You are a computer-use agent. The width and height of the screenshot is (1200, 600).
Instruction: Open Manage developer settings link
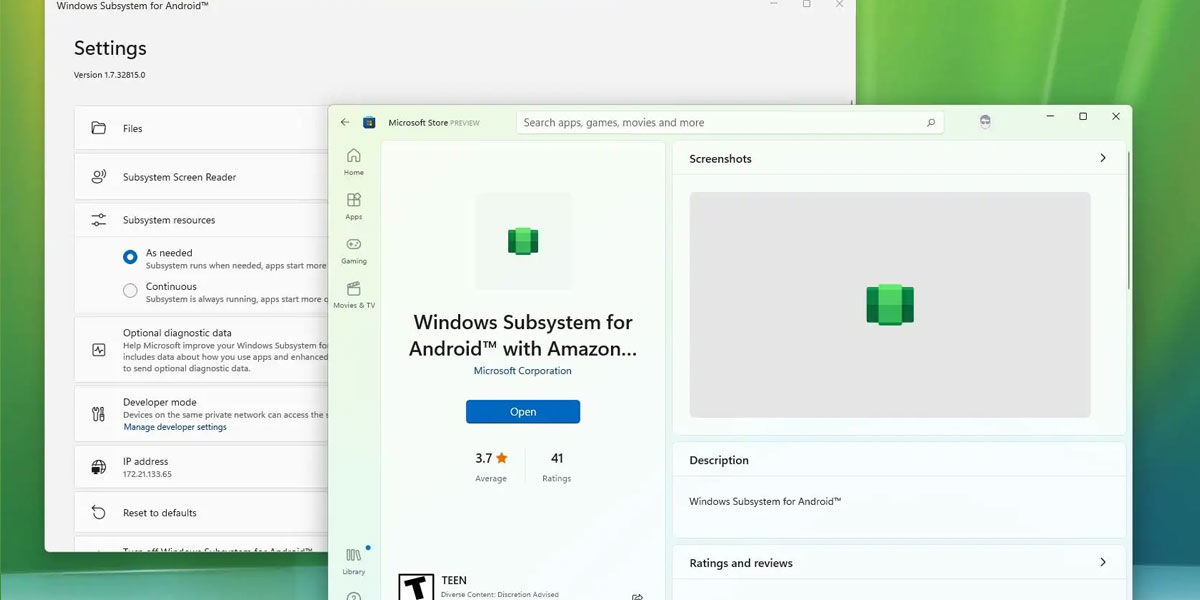pyautogui.click(x=175, y=427)
